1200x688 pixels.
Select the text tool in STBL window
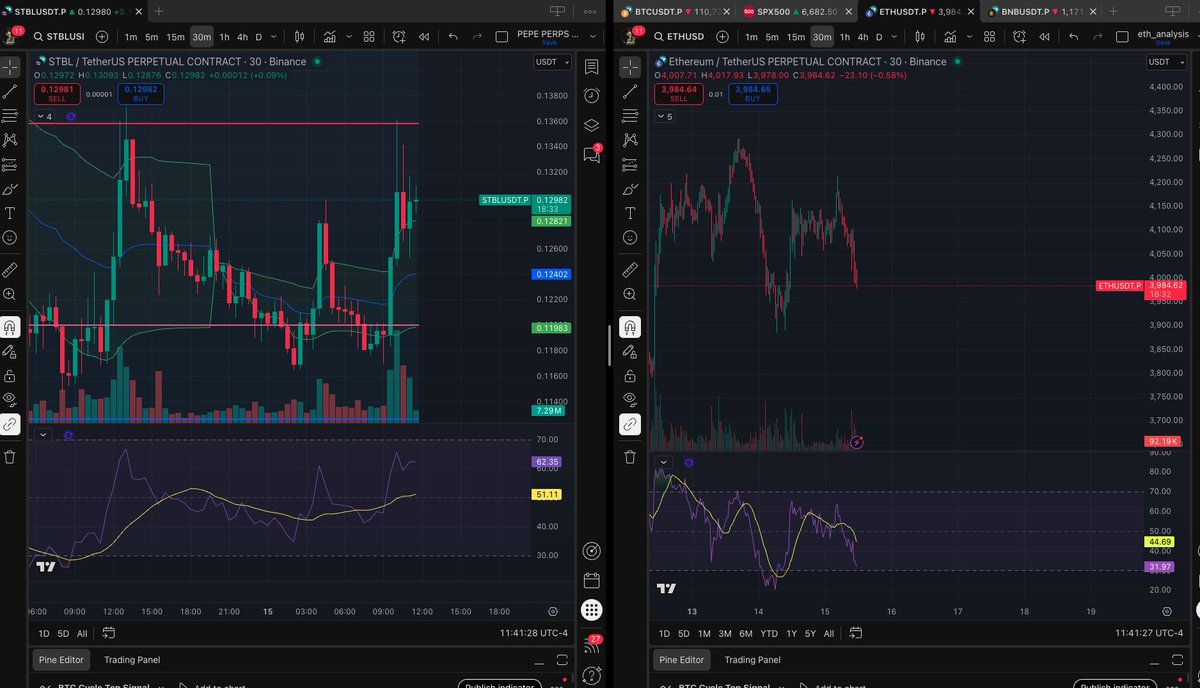click(10, 213)
